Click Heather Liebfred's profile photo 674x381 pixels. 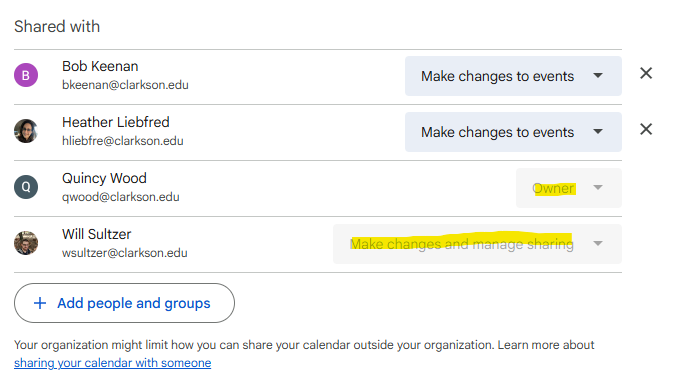click(26, 131)
